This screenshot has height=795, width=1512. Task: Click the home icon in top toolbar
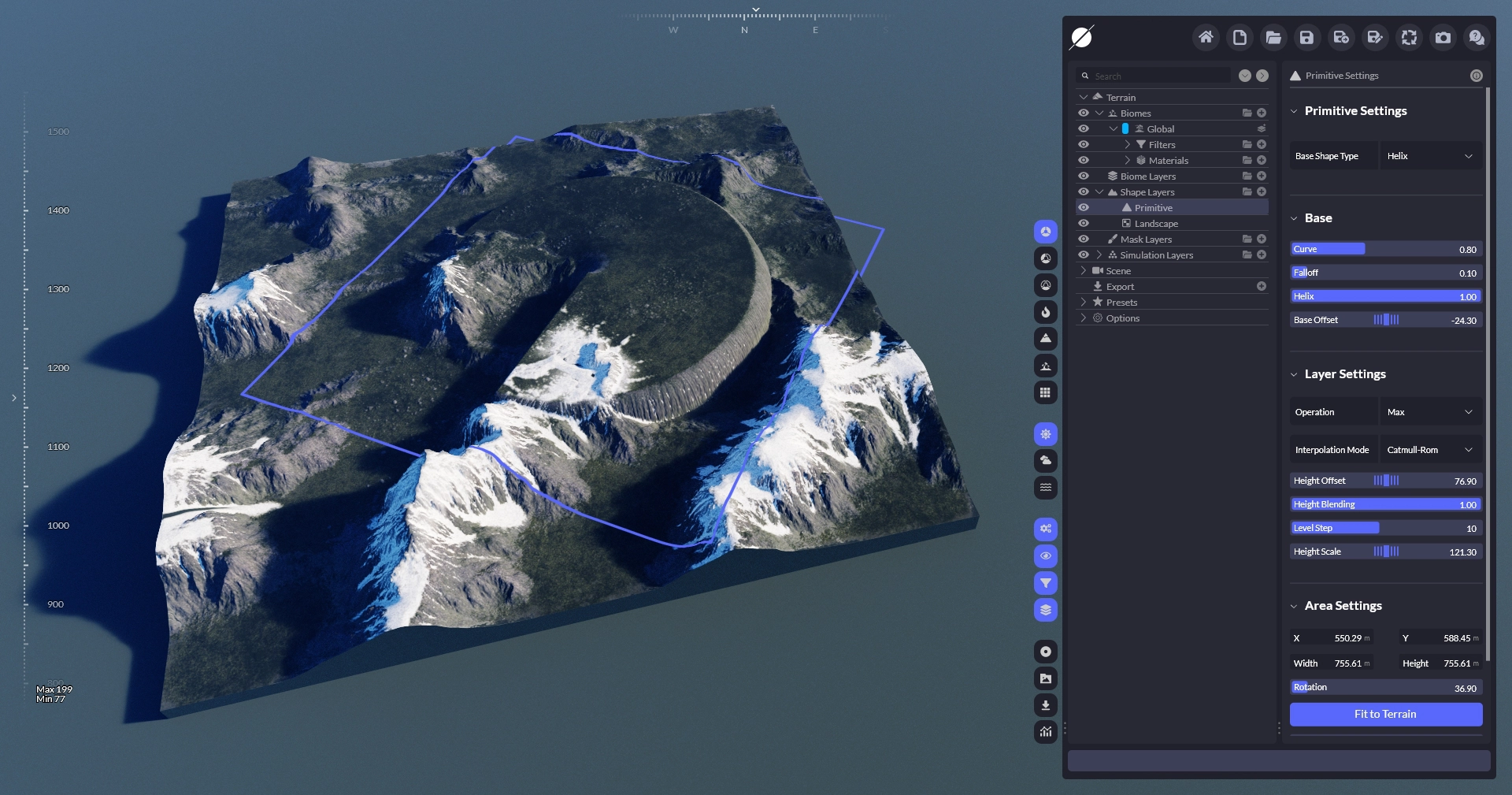click(x=1206, y=37)
